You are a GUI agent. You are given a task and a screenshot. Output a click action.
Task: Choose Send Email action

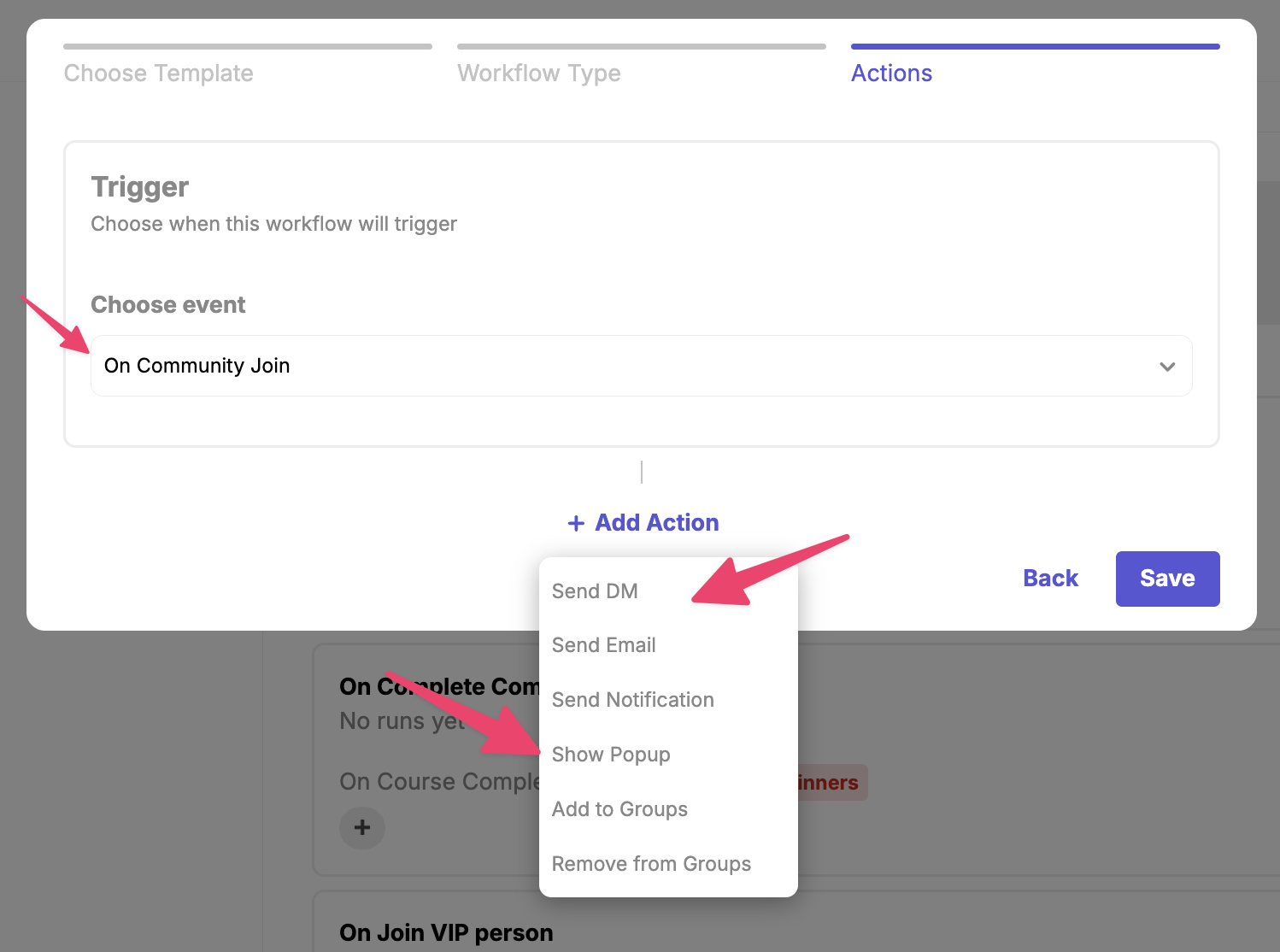tap(603, 645)
